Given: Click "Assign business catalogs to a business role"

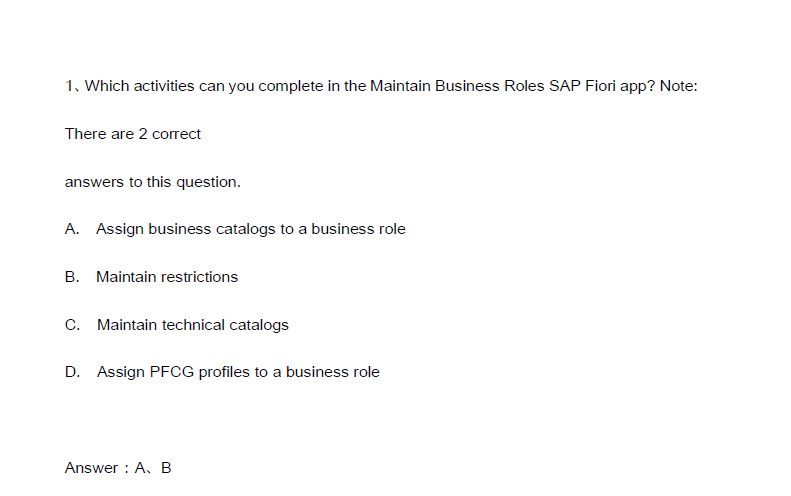Looking at the screenshot, I should pos(250,229).
